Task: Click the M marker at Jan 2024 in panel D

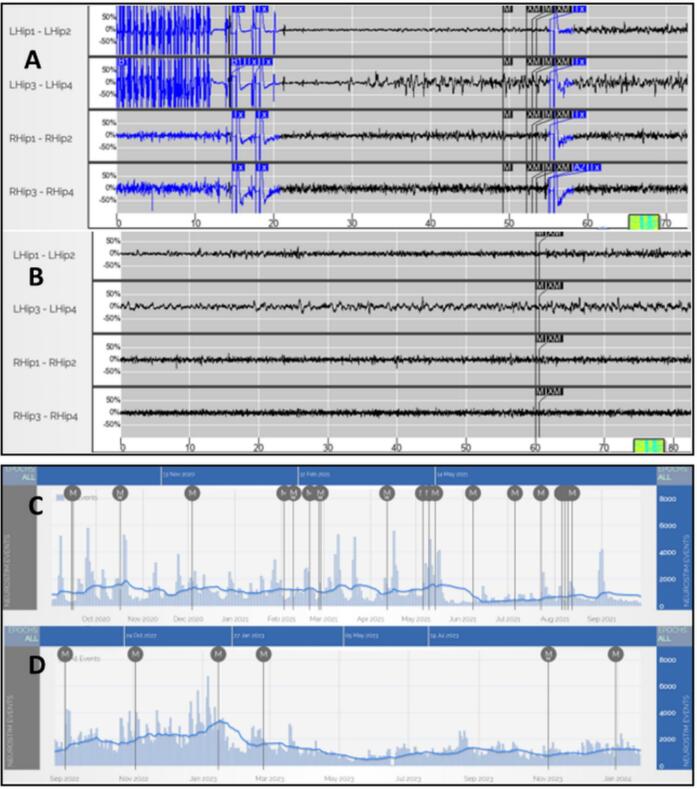Action: (615, 654)
